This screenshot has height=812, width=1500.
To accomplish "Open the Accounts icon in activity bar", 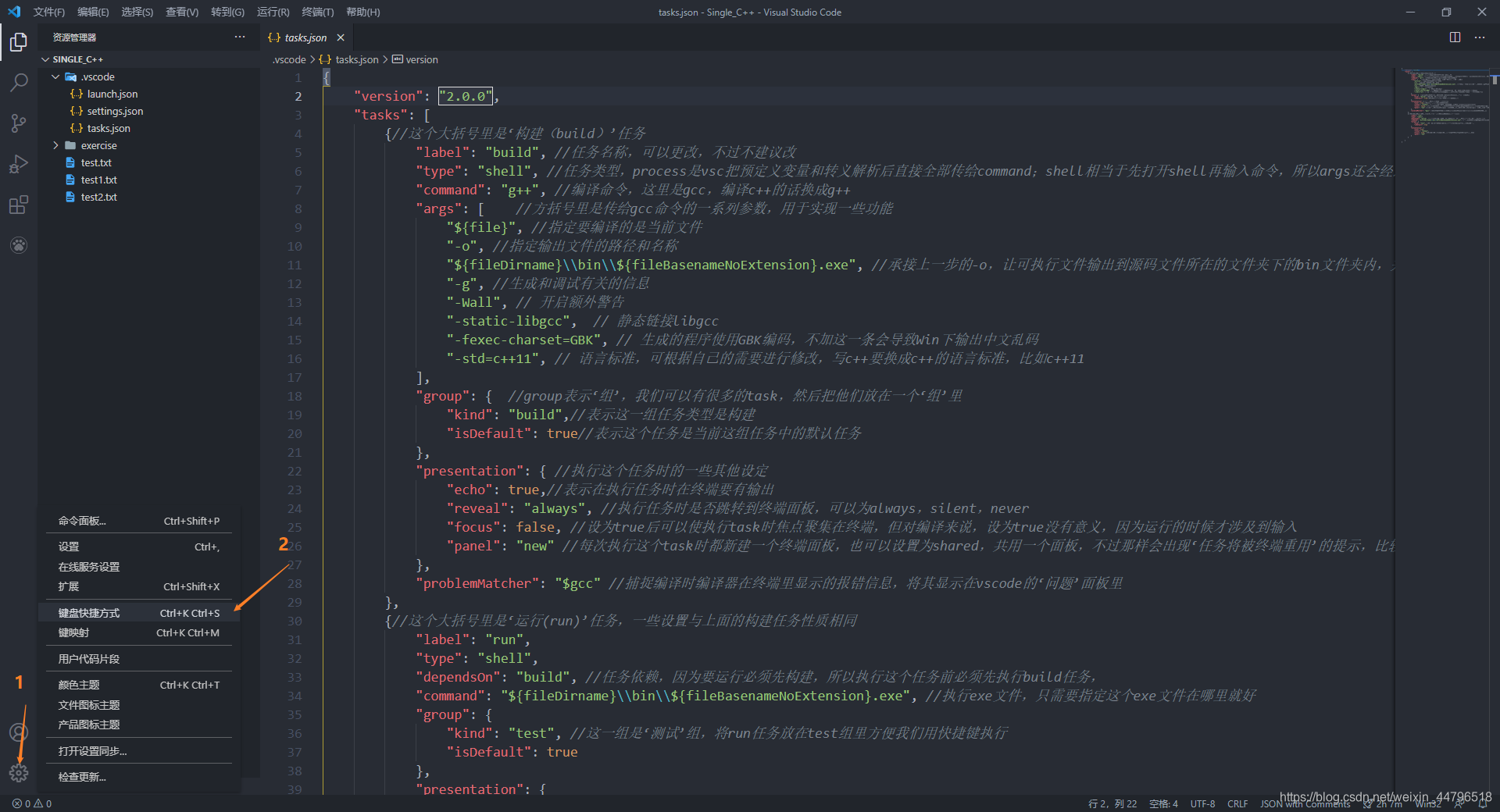I will pos(19,732).
